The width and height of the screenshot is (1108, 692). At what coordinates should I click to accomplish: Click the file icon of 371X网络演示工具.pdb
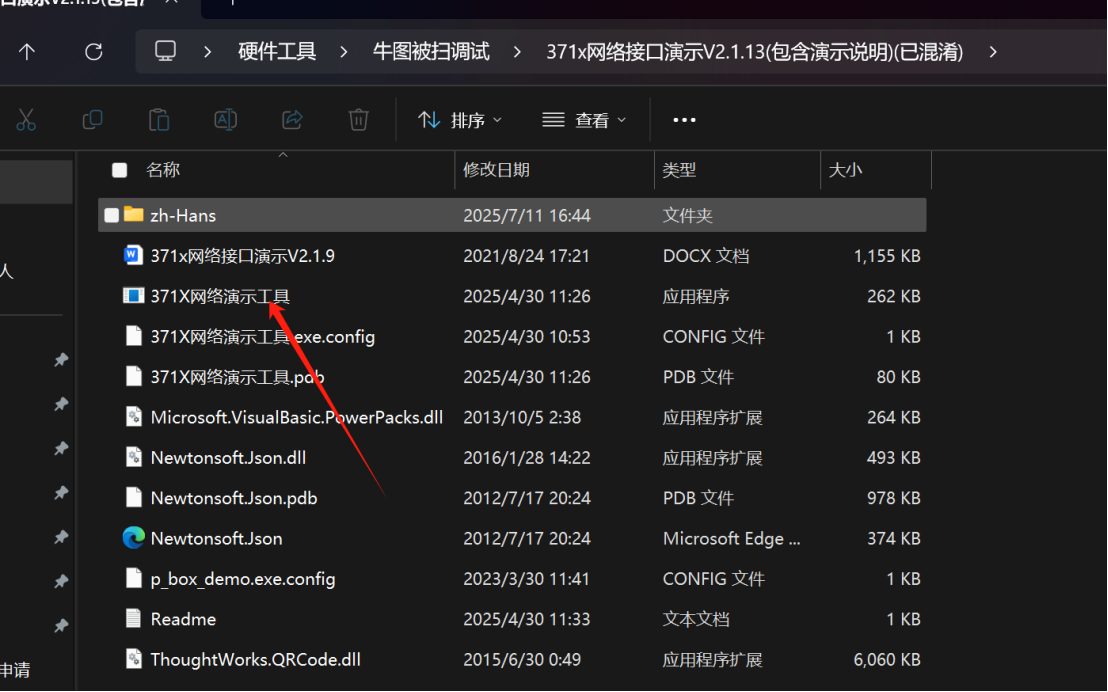pyautogui.click(x=134, y=376)
